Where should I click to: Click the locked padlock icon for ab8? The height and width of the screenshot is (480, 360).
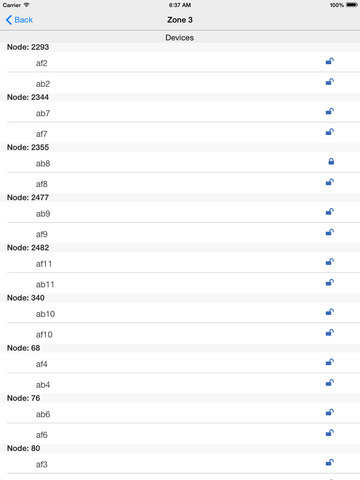pos(331,161)
